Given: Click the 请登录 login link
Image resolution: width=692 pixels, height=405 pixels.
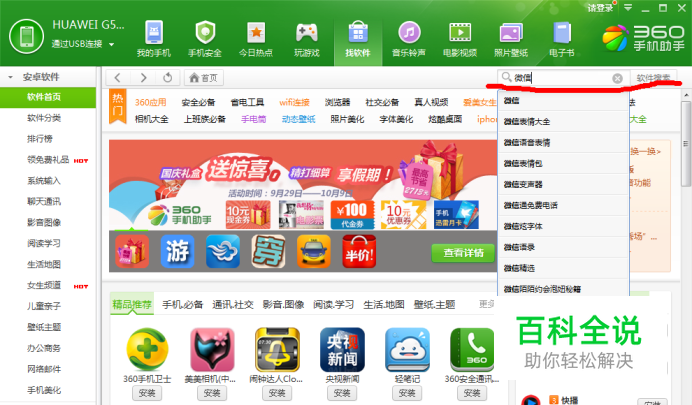Looking at the screenshot, I should click(600, 8).
